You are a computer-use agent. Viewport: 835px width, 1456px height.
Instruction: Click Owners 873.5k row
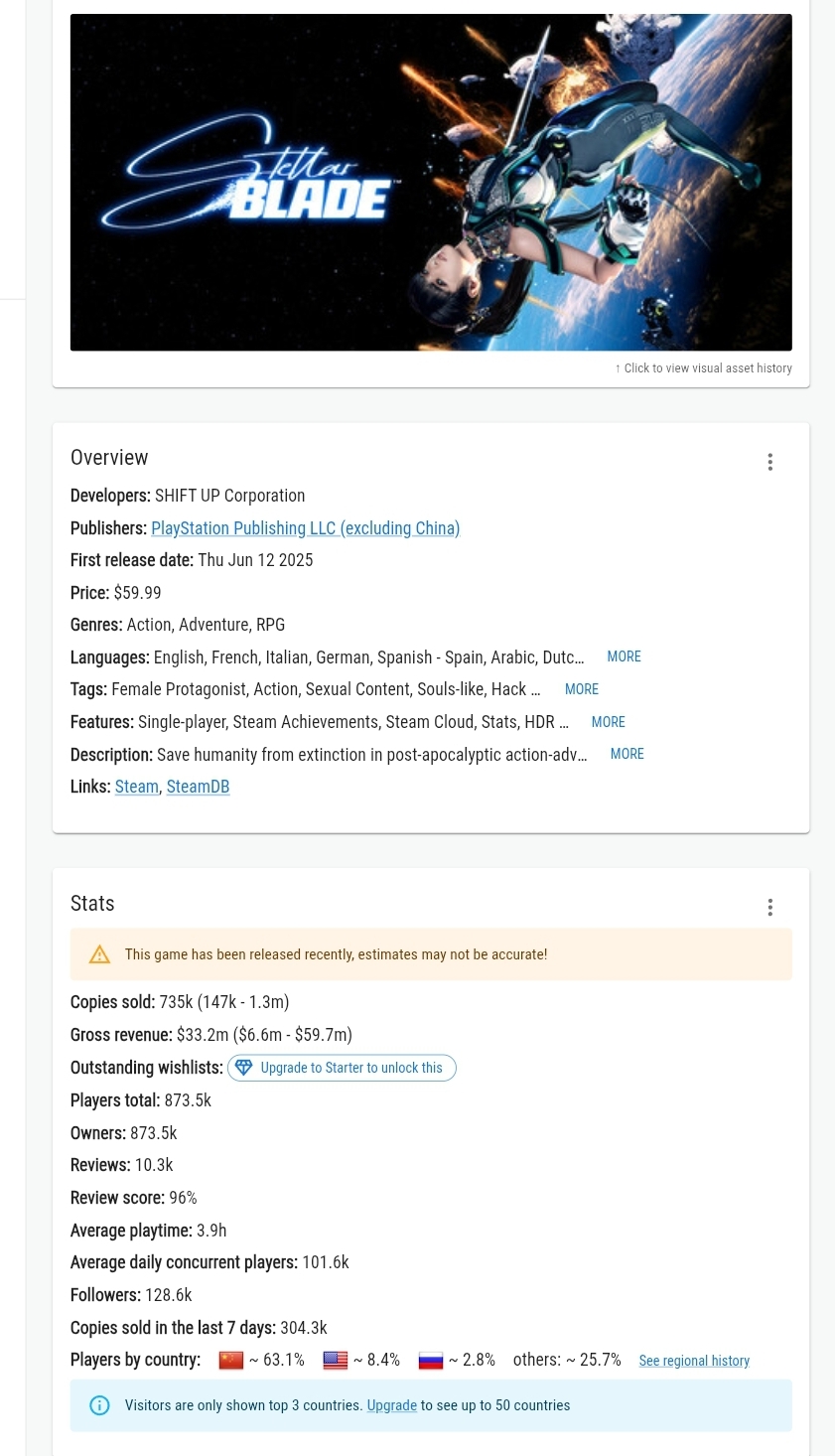[x=124, y=1133]
